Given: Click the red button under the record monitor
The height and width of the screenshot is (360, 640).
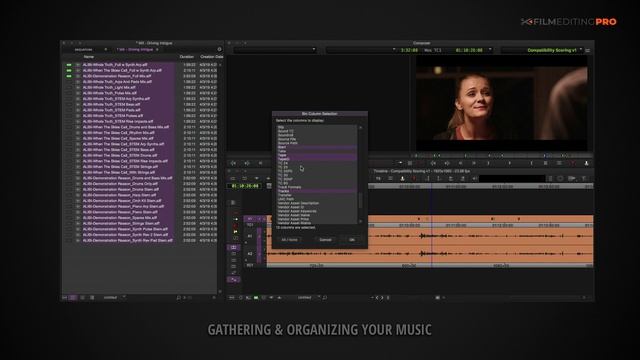Looking at the screenshot, I should coord(573,163).
